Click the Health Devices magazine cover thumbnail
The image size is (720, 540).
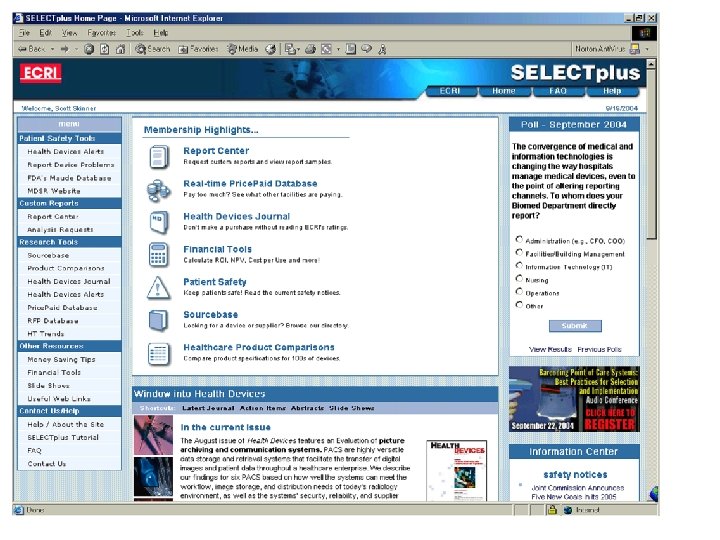click(457, 471)
